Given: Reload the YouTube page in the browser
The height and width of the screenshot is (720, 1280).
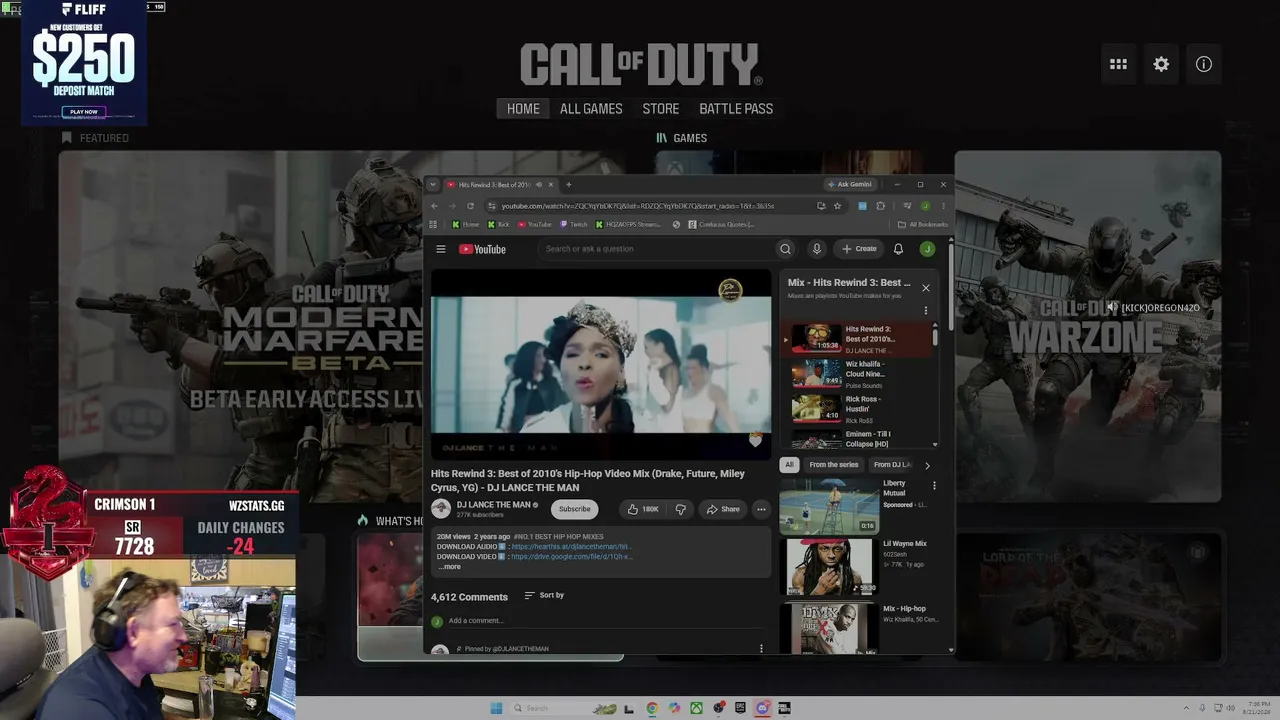Looking at the screenshot, I should 470,206.
